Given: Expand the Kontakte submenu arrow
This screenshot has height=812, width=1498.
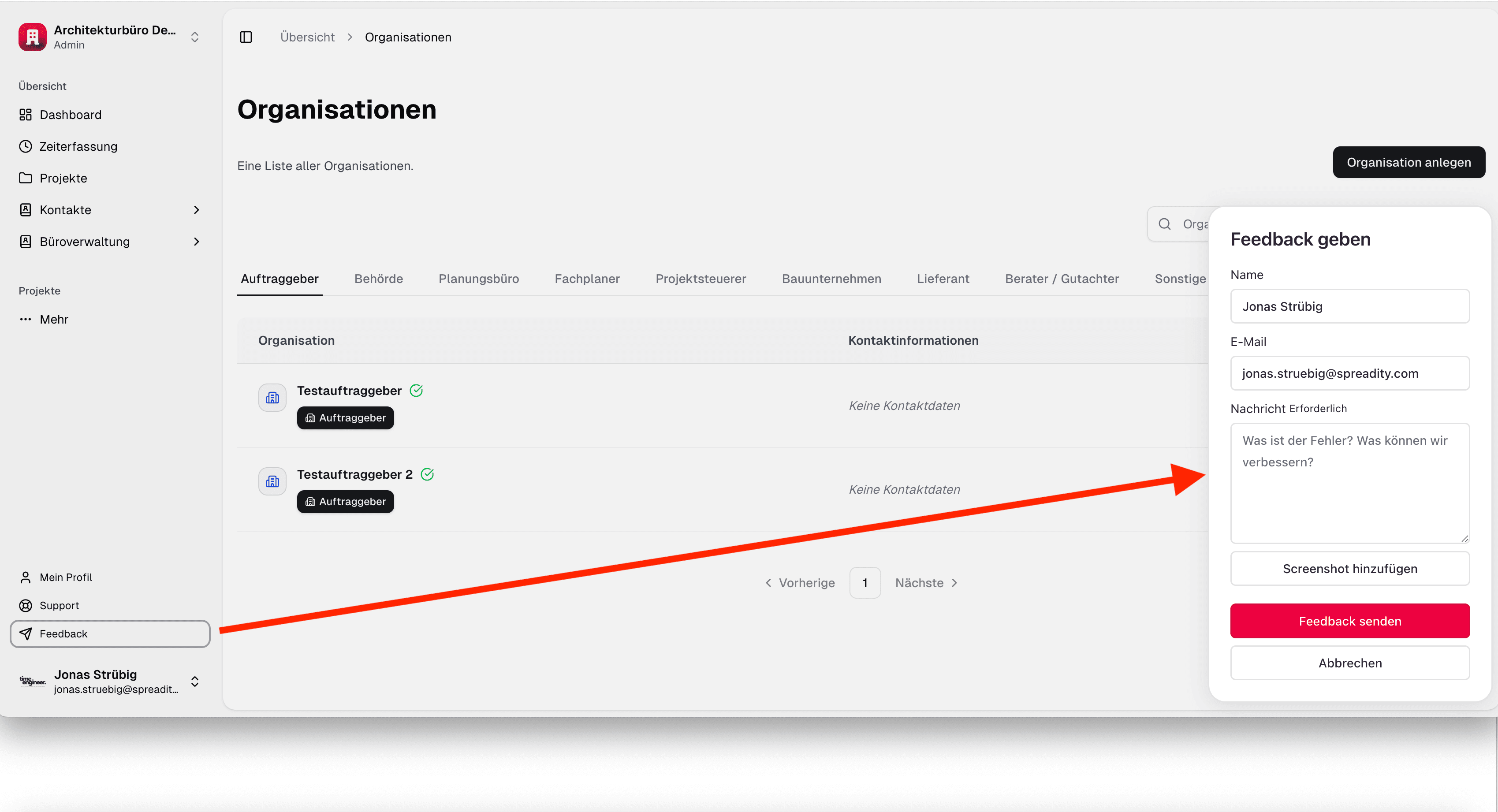Looking at the screenshot, I should (197, 210).
